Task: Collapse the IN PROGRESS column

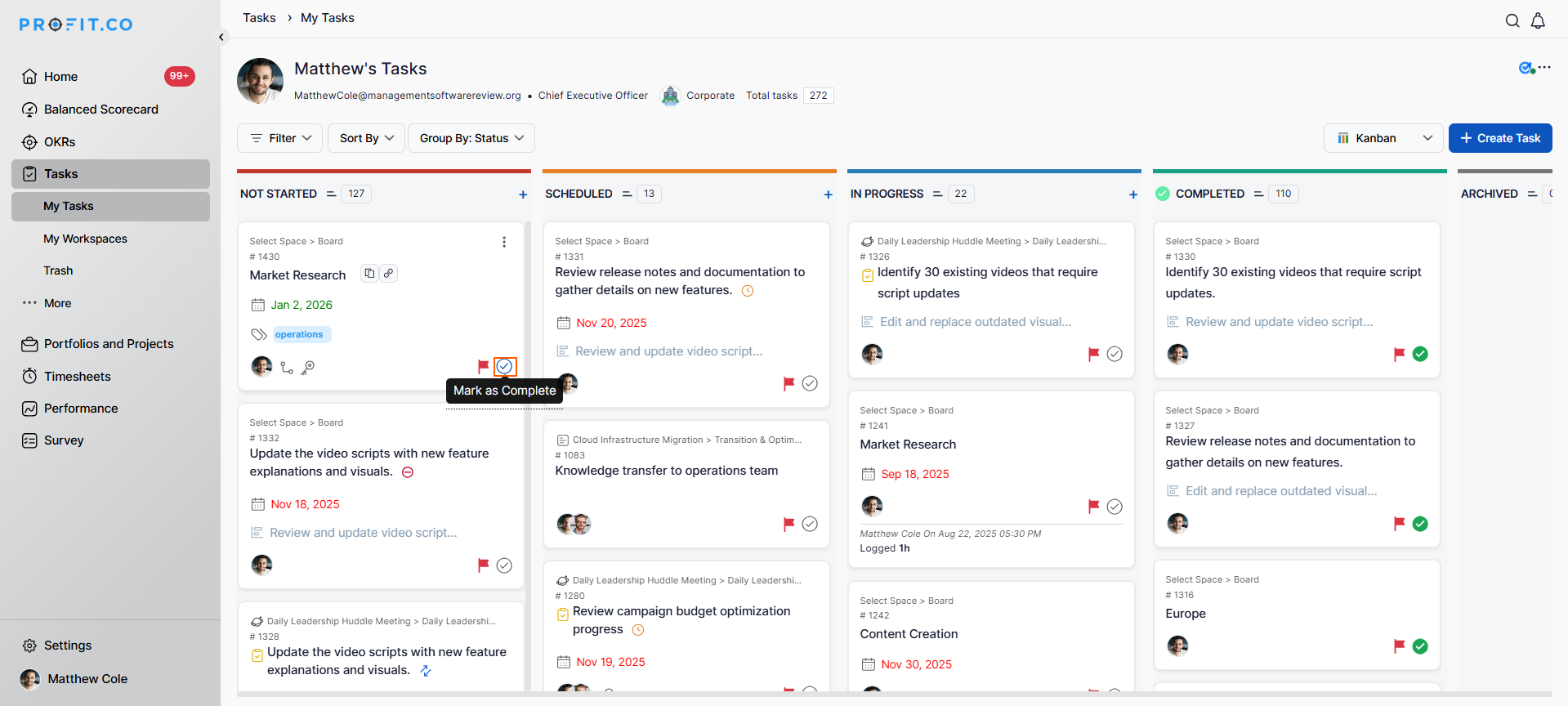Action: 938,194
